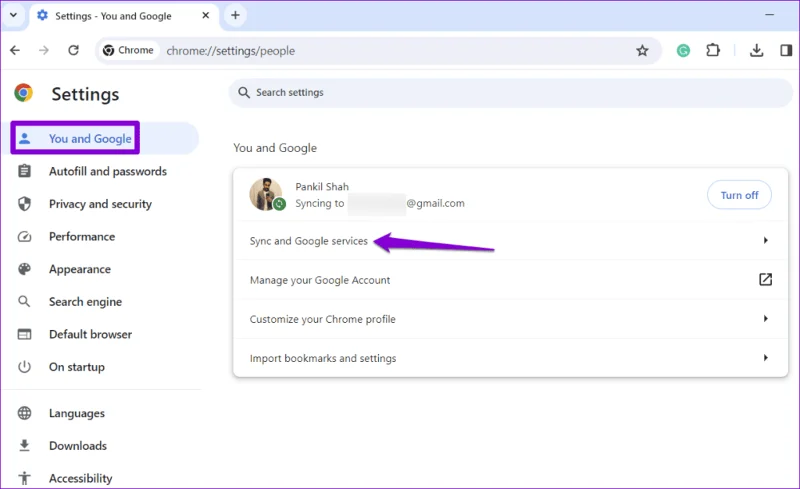The width and height of the screenshot is (800, 489).
Task: Bookmark this page with the star icon
Action: click(x=642, y=51)
